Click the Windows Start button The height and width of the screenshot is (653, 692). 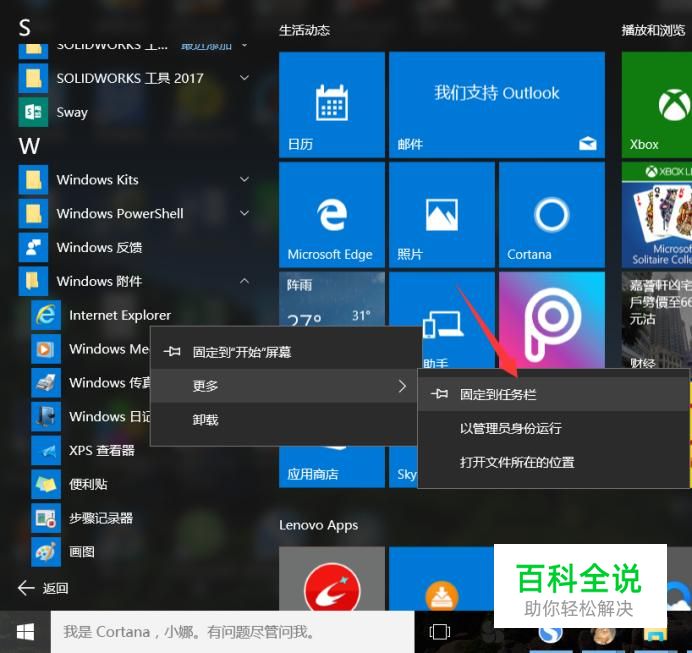pyautogui.click(x=25, y=632)
